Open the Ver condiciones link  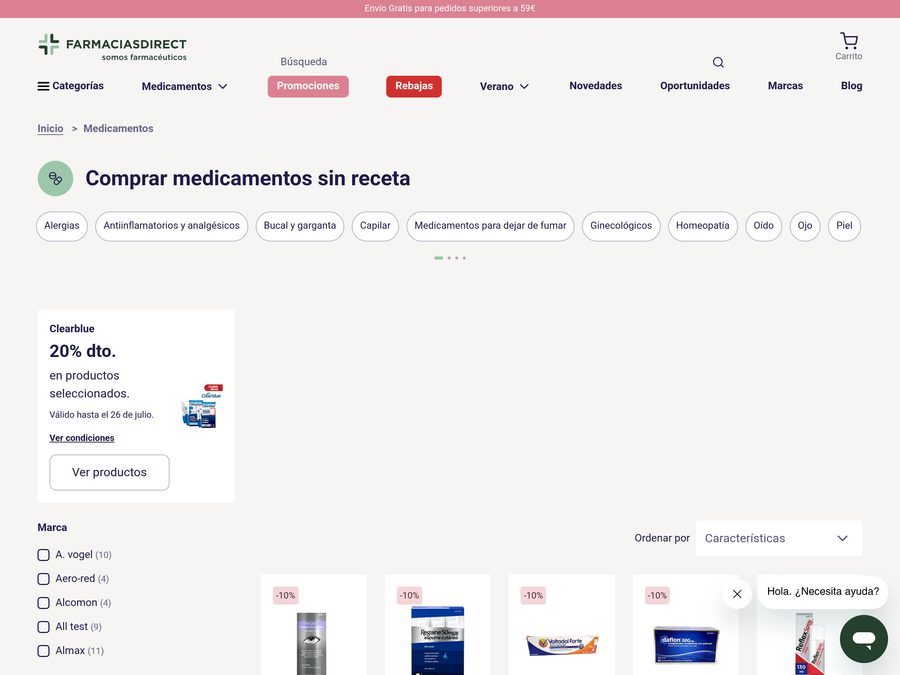pos(82,438)
